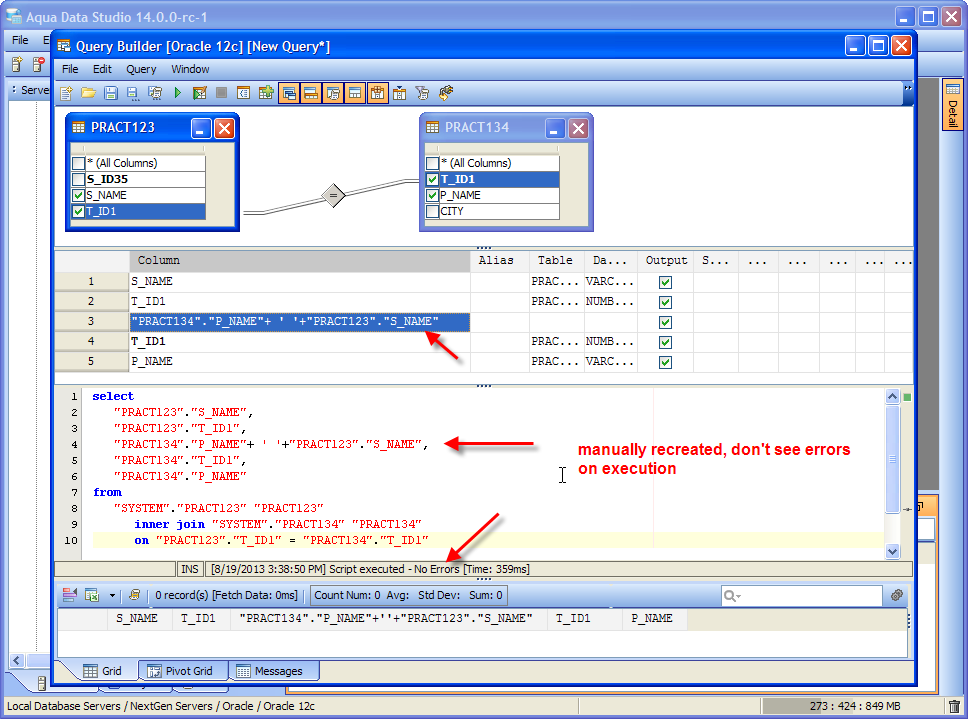Click the trash garbage-collect icon in status bar
This screenshot has width=968, height=719.
[954, 706]
